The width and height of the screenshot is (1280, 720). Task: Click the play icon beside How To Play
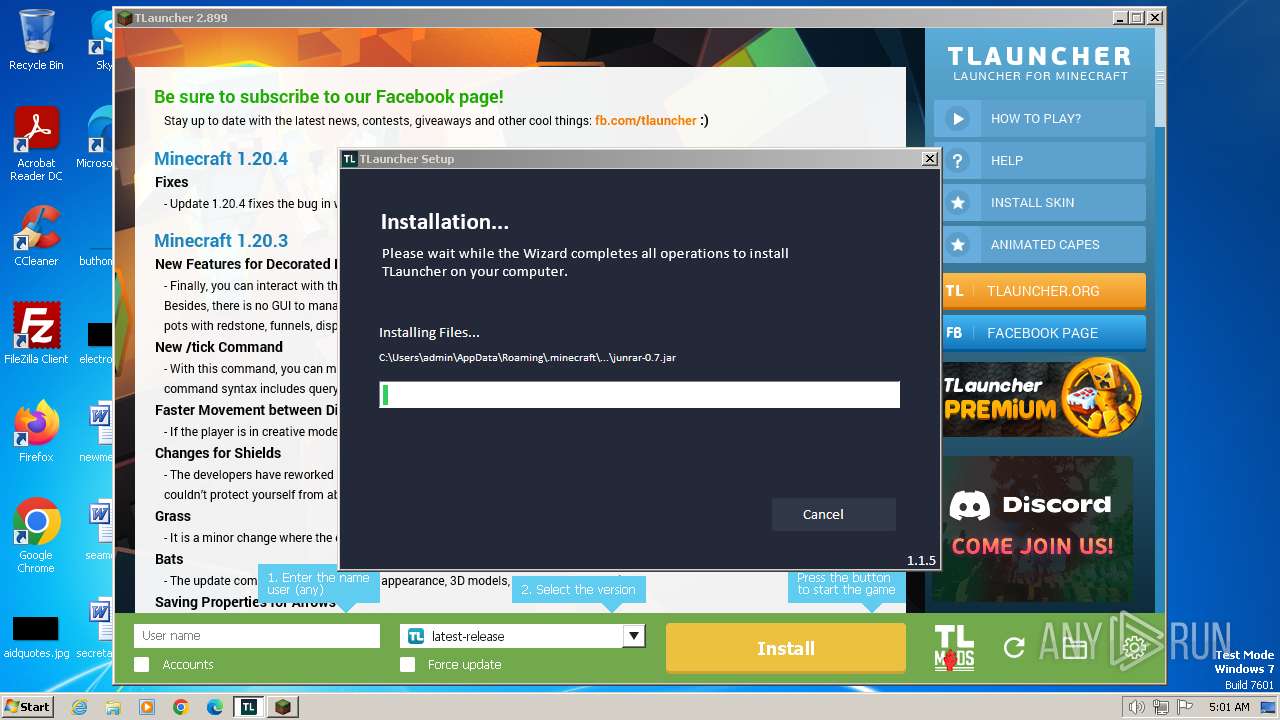click(958, 118)
